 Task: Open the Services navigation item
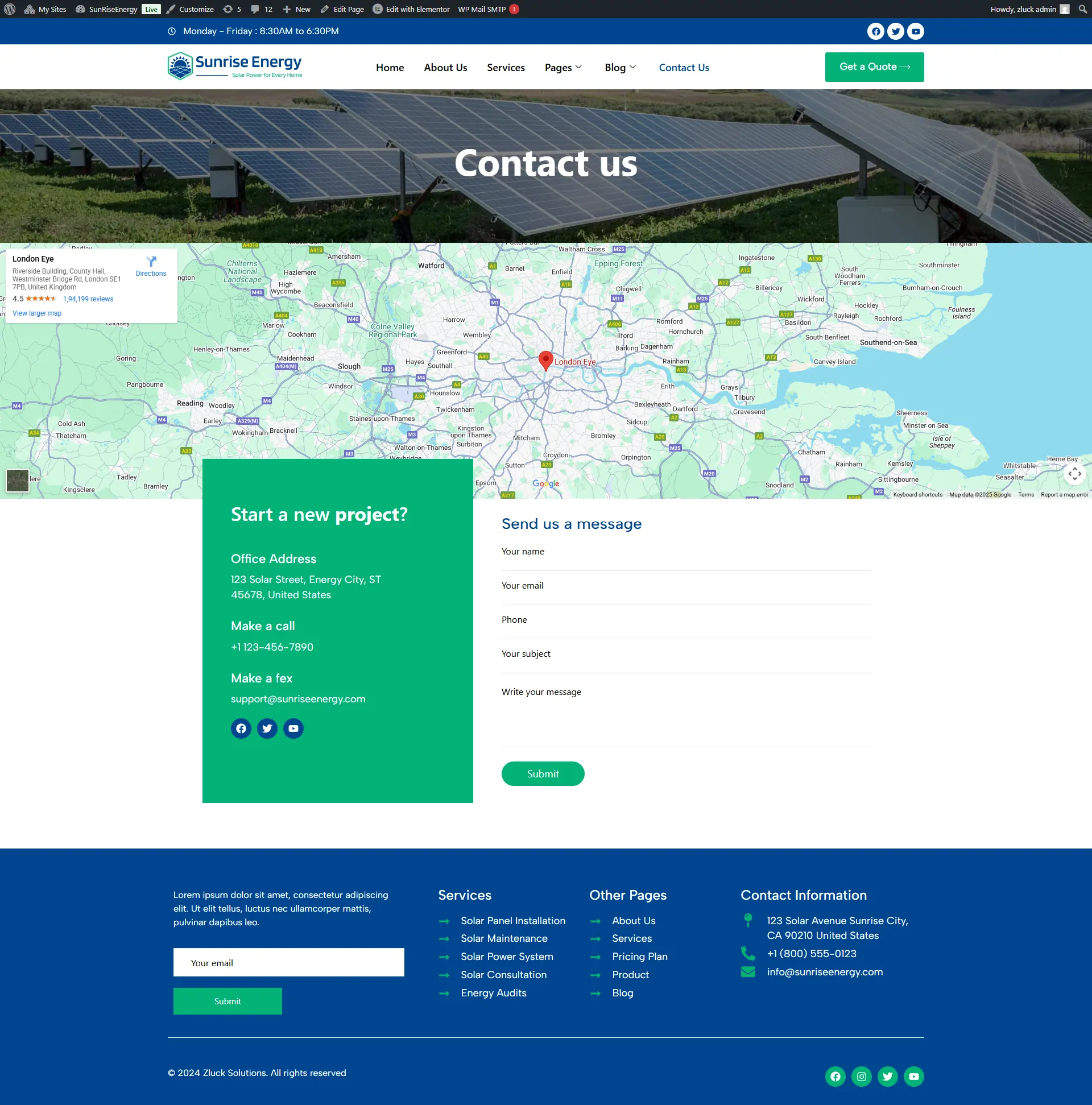point(506,68)
